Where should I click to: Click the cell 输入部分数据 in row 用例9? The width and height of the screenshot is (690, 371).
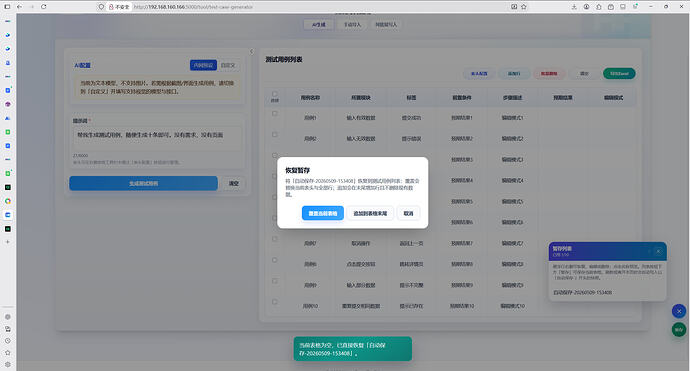[x=361, y=285]
